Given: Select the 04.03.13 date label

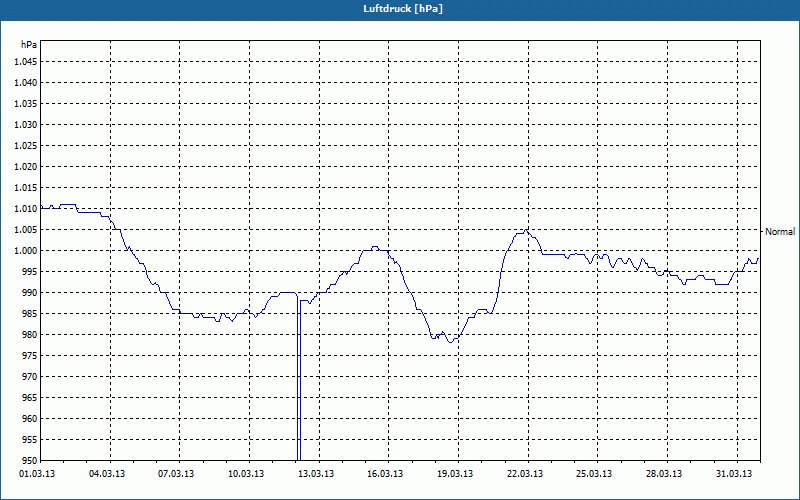Looking at the screenshot, I should (107, 474).
